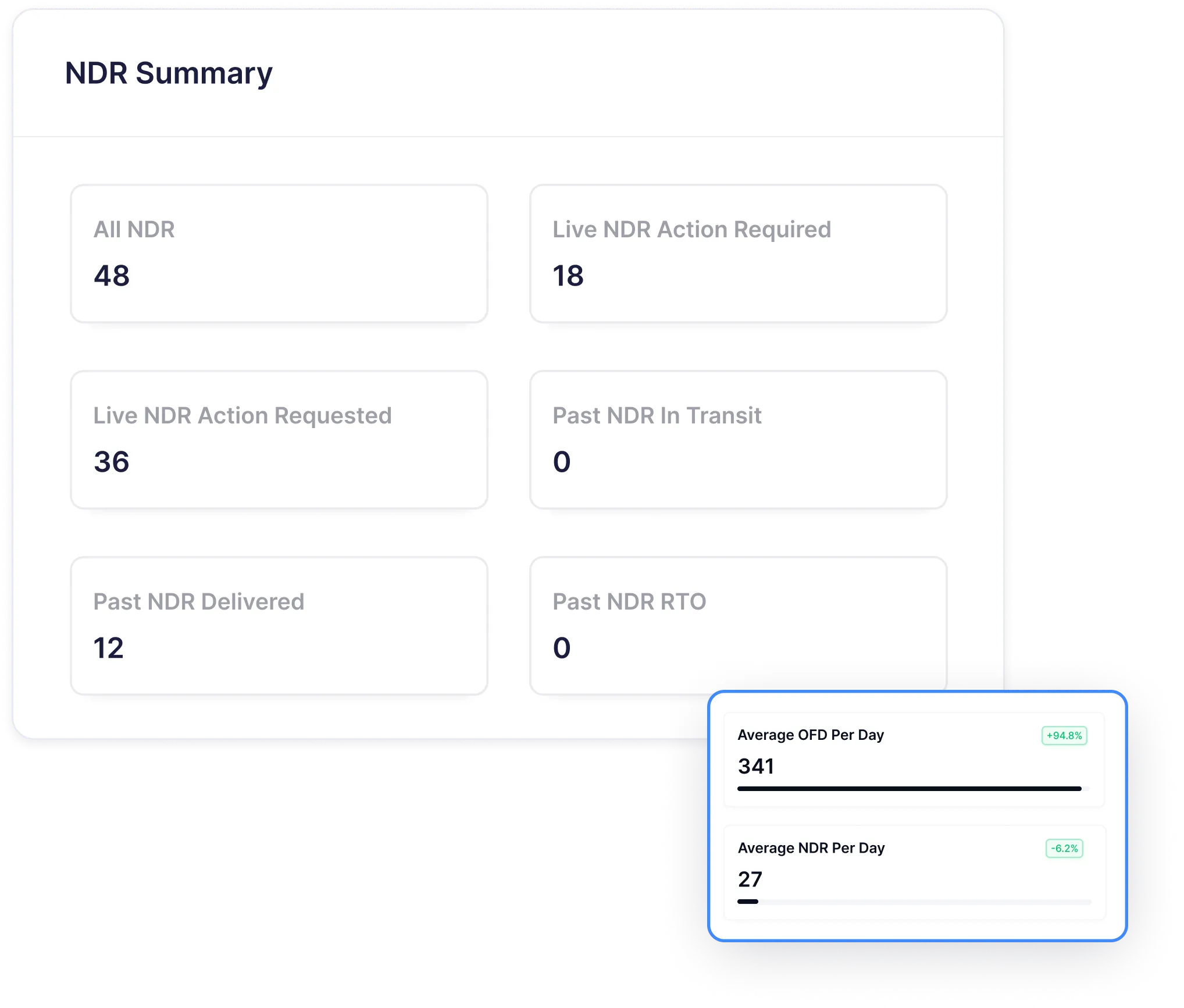Viewport: 1184px width, 1008px height.
Task: Click the NDR Summary heading
Action: click(x=169, y=73)
